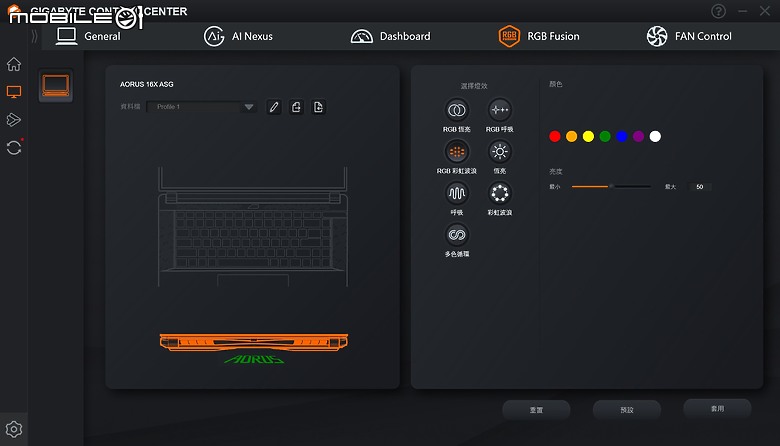Pick the red color swatch
This screenshot has height=446, width=780.
tap(555, 136)
